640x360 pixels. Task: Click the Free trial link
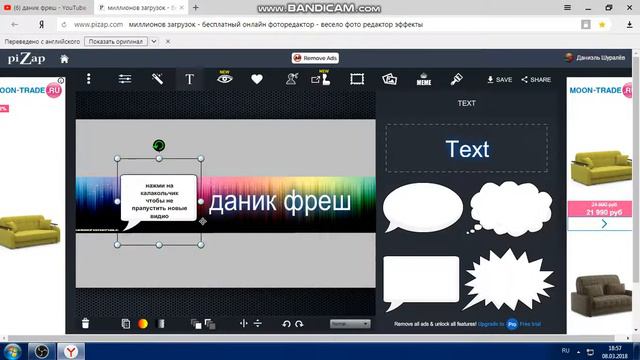pos(530,324)
